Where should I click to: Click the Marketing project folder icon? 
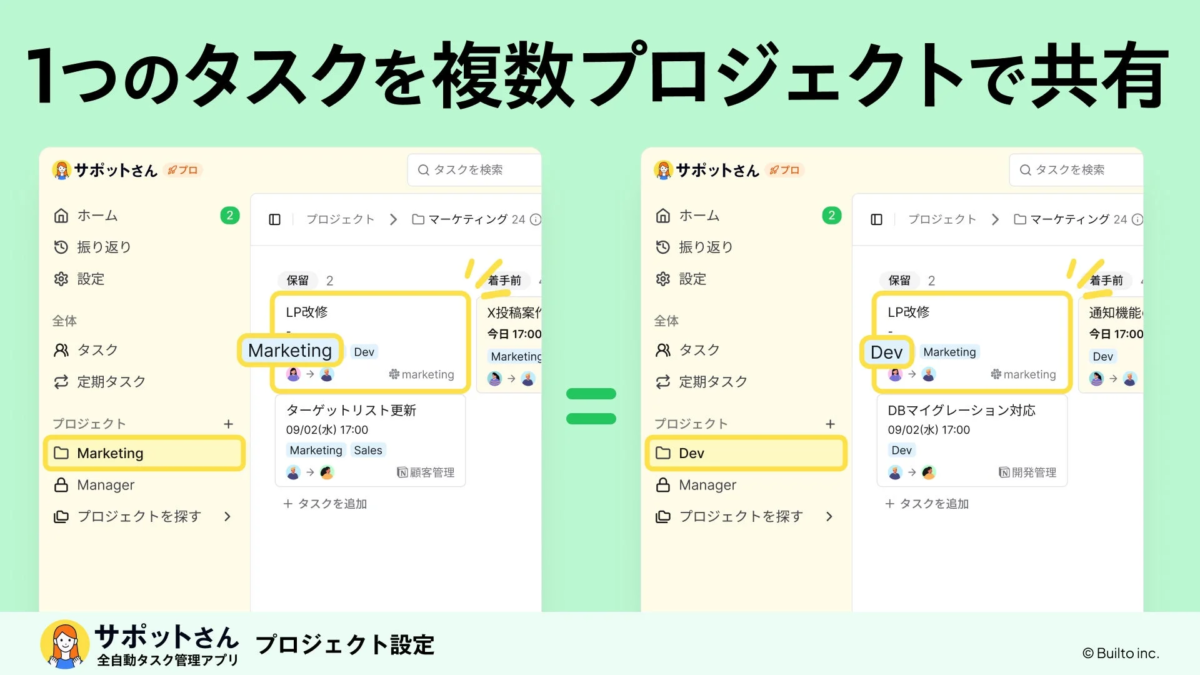tap(61, 453)
